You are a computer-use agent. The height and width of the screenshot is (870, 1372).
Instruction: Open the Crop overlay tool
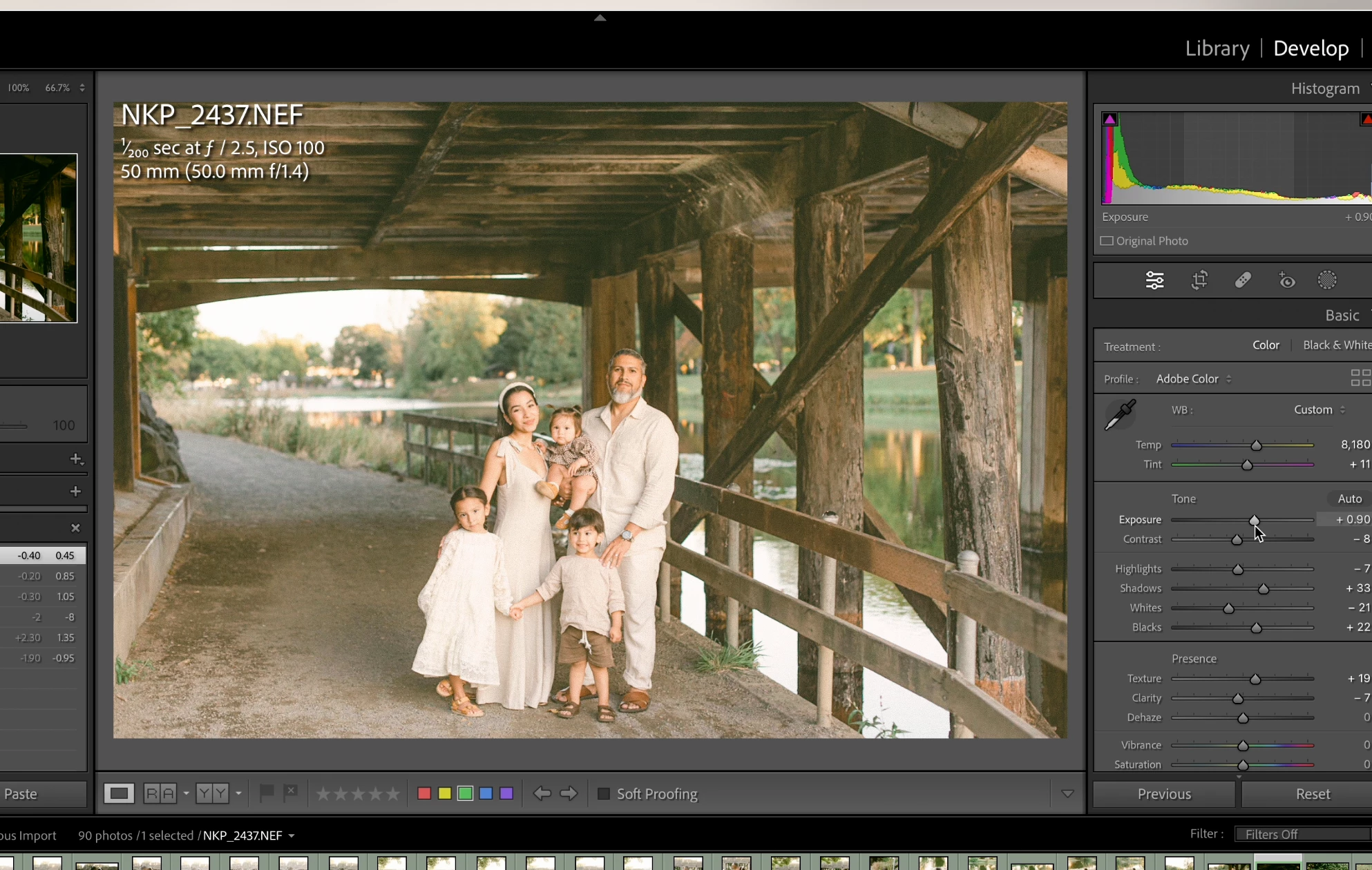coord(1199,280)
